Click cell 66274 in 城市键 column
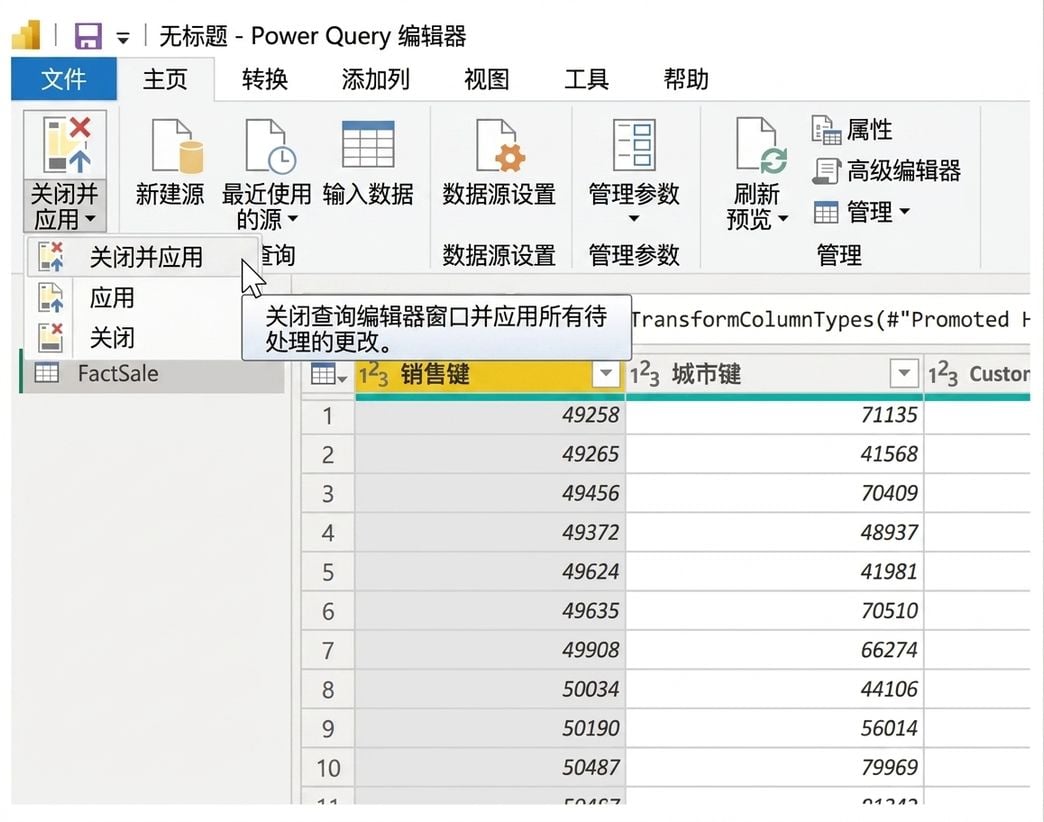 tap(774, 650)
